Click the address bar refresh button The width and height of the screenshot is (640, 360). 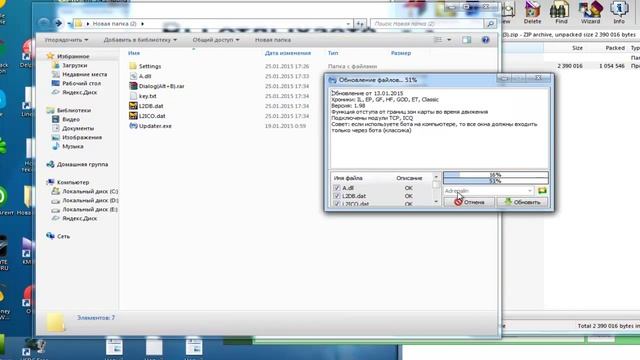(x=360, y=24)
